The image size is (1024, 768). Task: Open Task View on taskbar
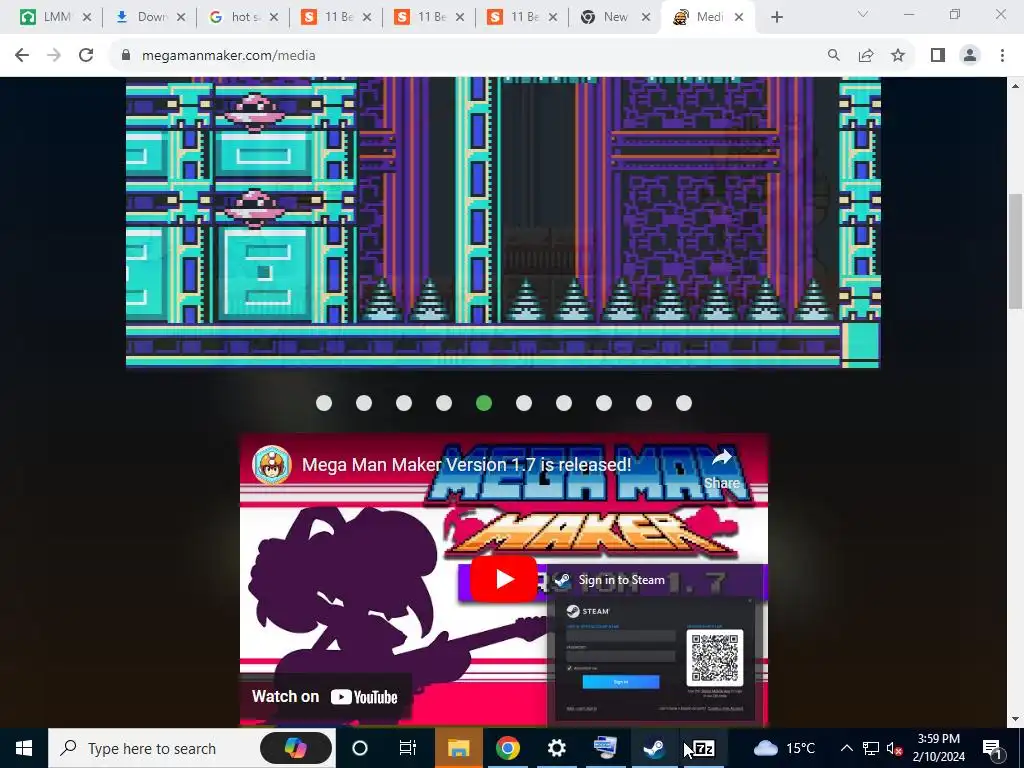[408, 748]
